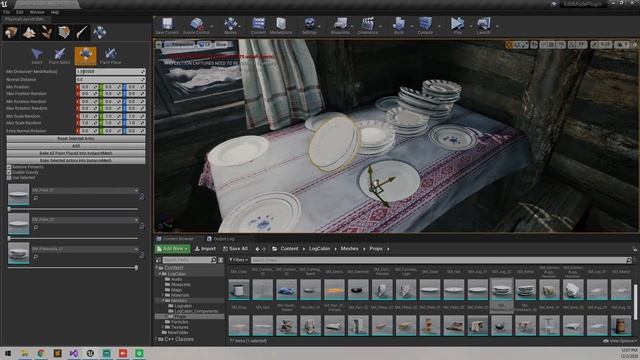Viewport: 640px width, 360px height.
Task: Toggle the Relative Percents checkbox
Action: click(9, 167)
